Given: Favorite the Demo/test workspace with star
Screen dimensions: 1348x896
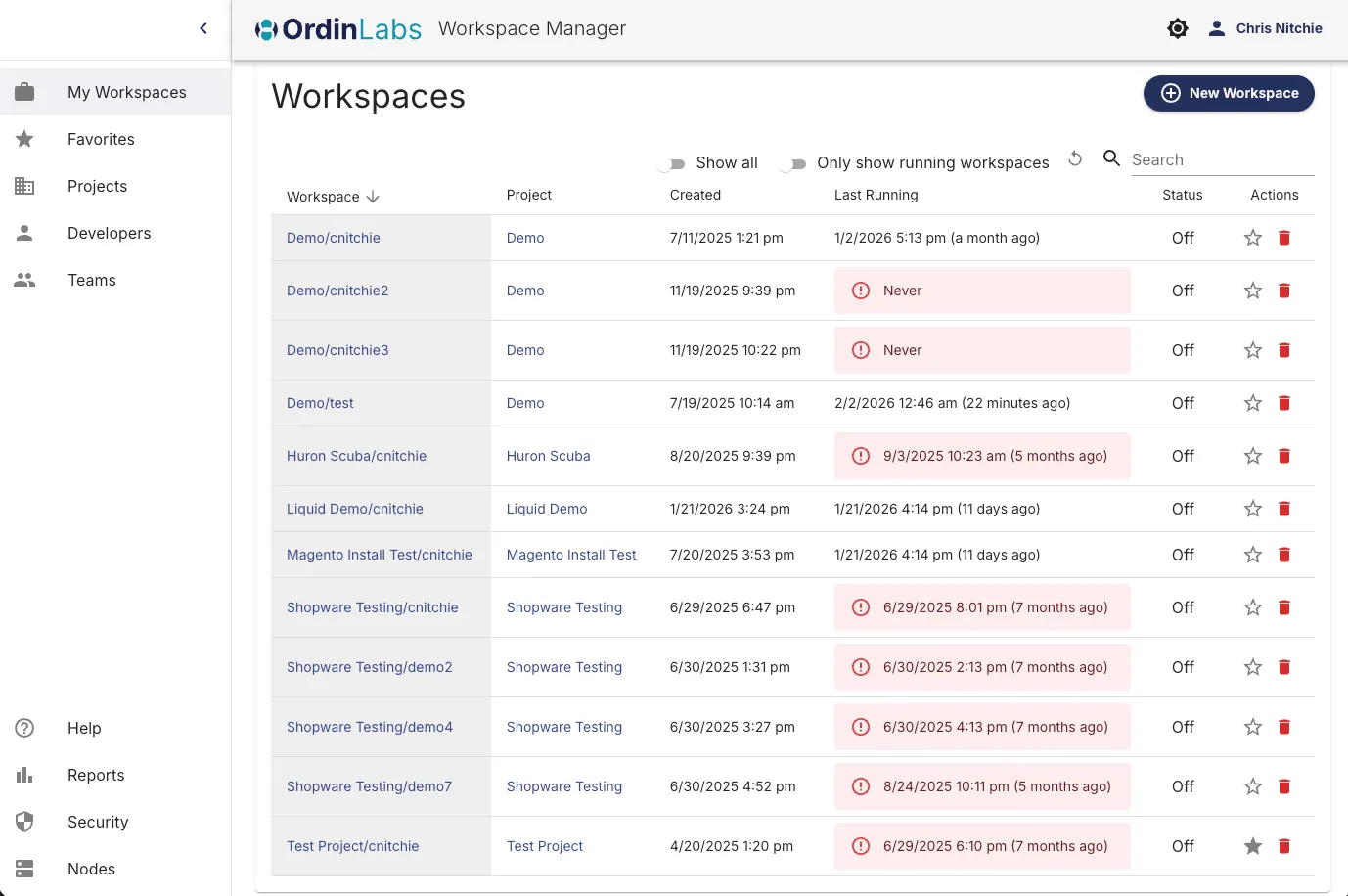Looking at the screenshot, I should point(1253,403).
